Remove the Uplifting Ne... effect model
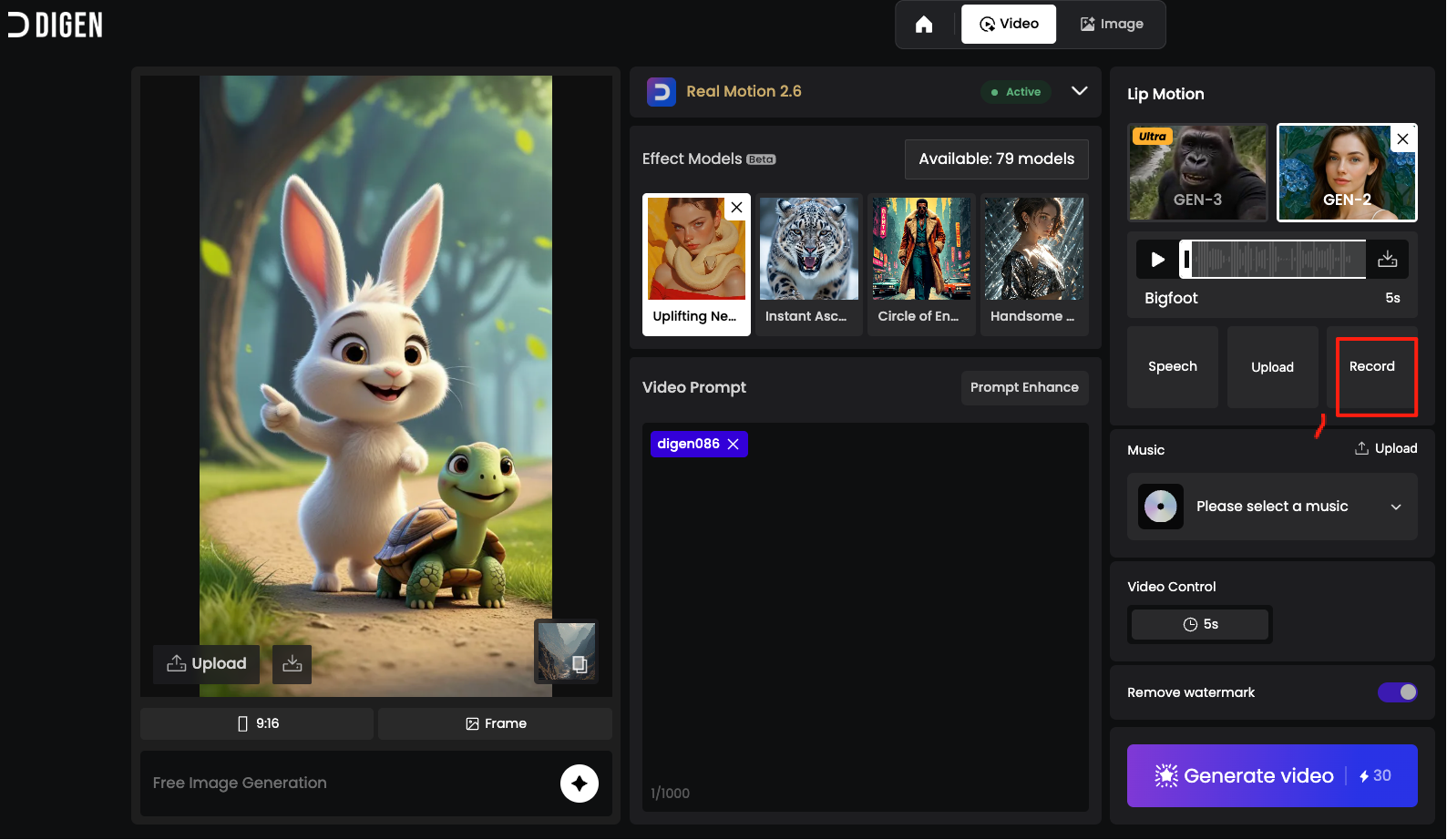The image size is (1447, 840). pos(736,208)
